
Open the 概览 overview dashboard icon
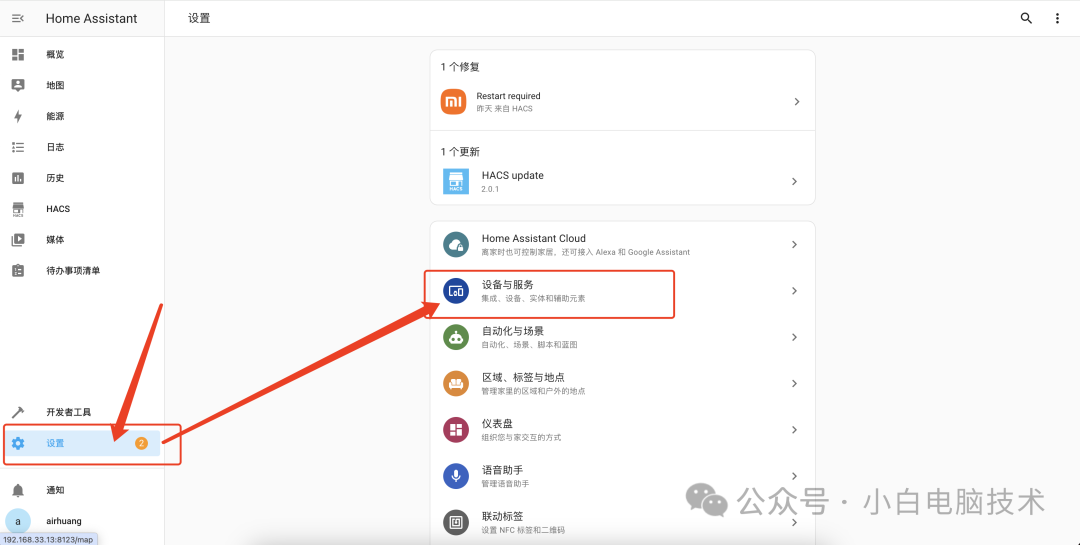(x=18, y=54)
